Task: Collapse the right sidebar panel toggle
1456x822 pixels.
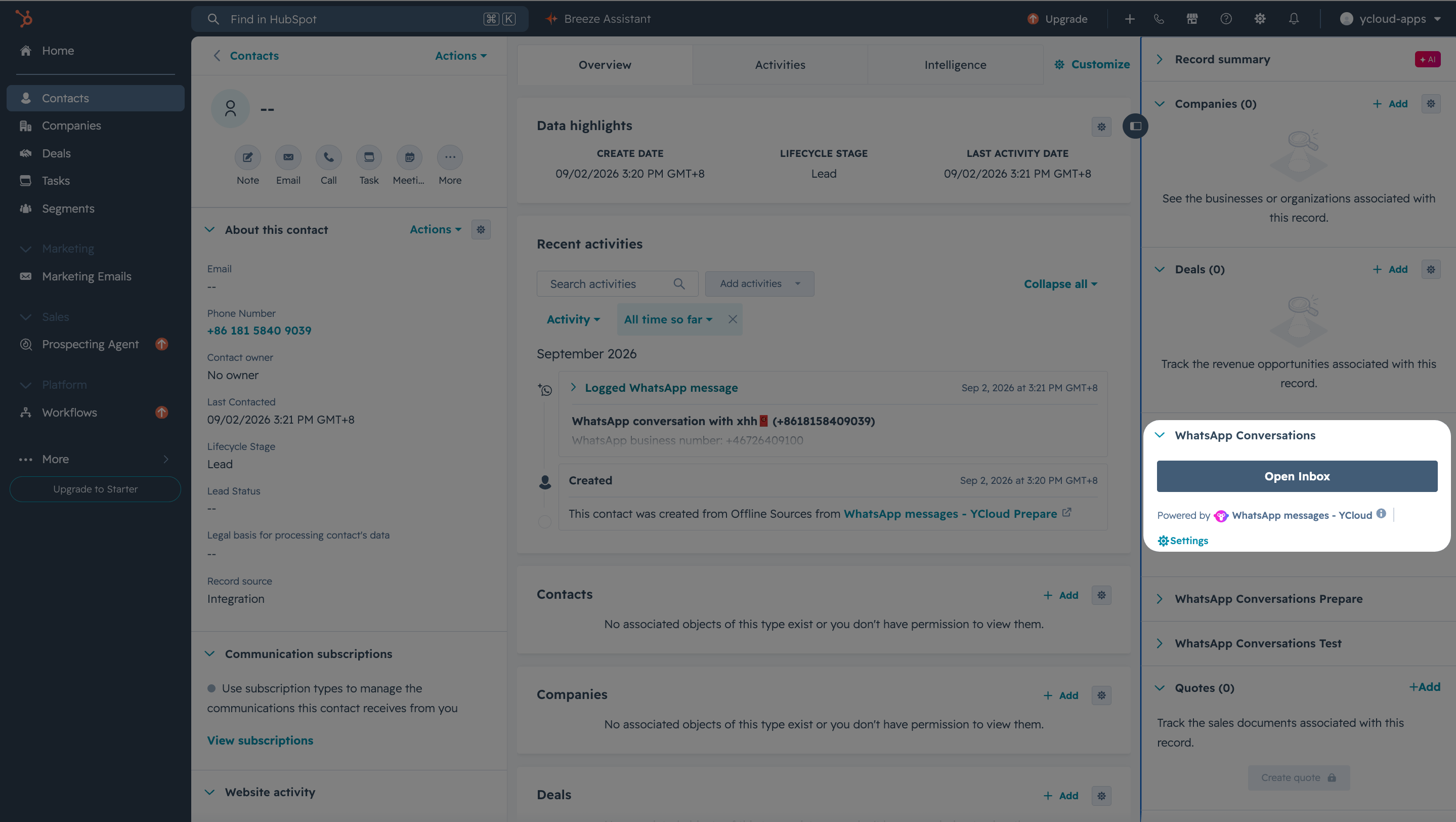Action: pyautogui.click(x=1135, y=126)
